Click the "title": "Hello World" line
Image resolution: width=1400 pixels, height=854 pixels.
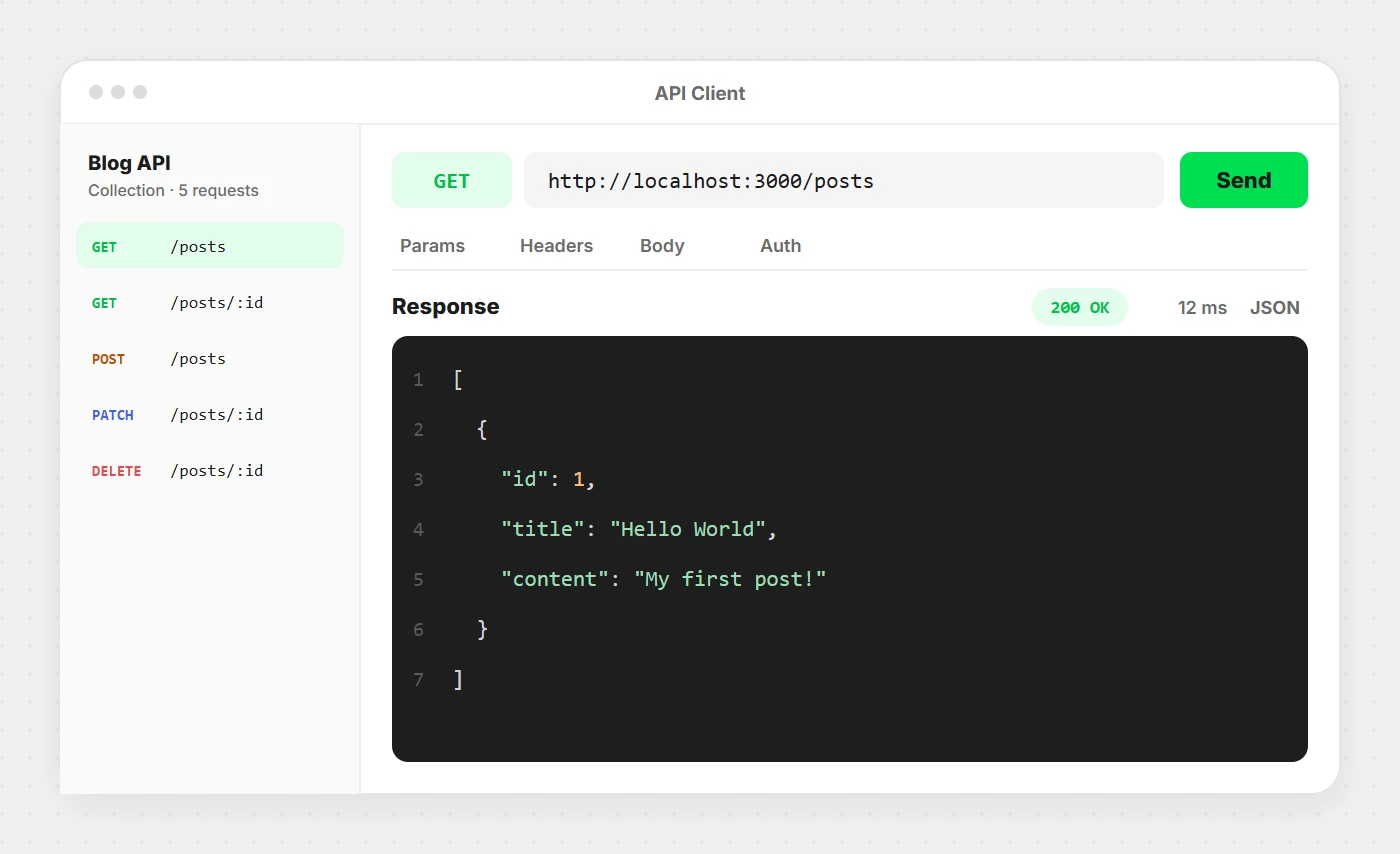[x=639, y=529]
